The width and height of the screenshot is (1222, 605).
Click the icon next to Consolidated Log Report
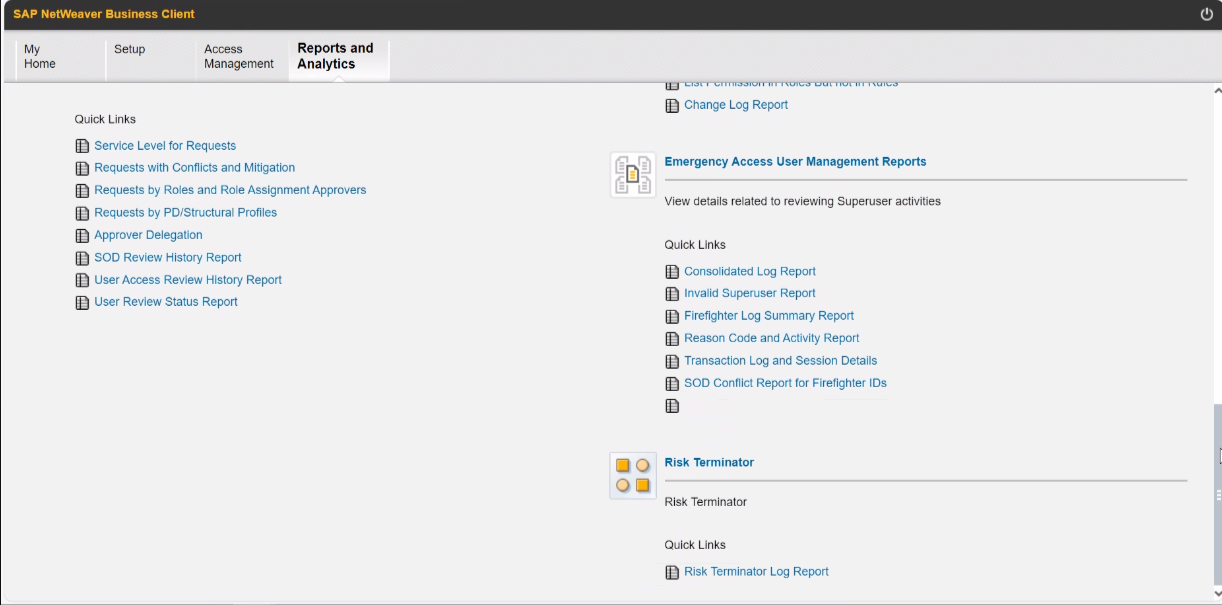[x=672, y=272]
